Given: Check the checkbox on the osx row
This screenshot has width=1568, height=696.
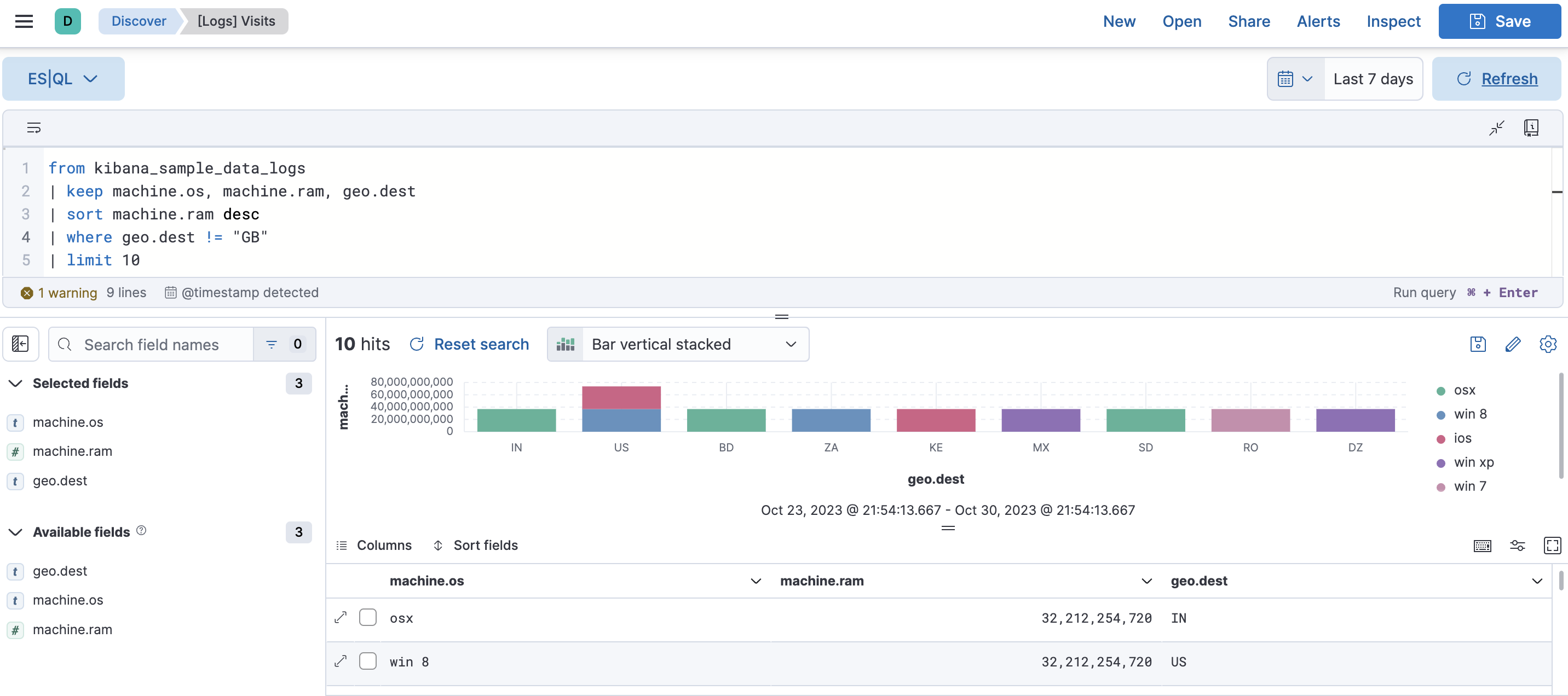Looking at the screenshot, I should point(368,617).
